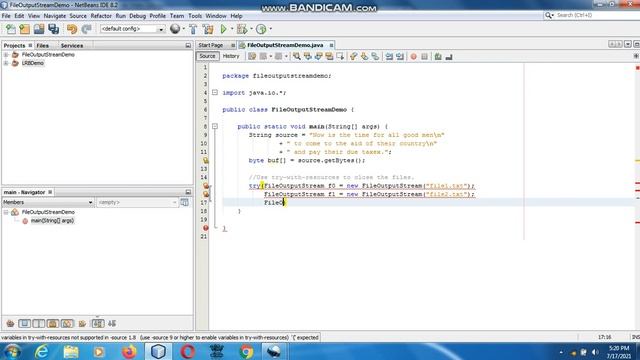Click the globe browser icon in the toolbar
The height and width of the screenshot is (360, 640).
(x=175, y=29)
